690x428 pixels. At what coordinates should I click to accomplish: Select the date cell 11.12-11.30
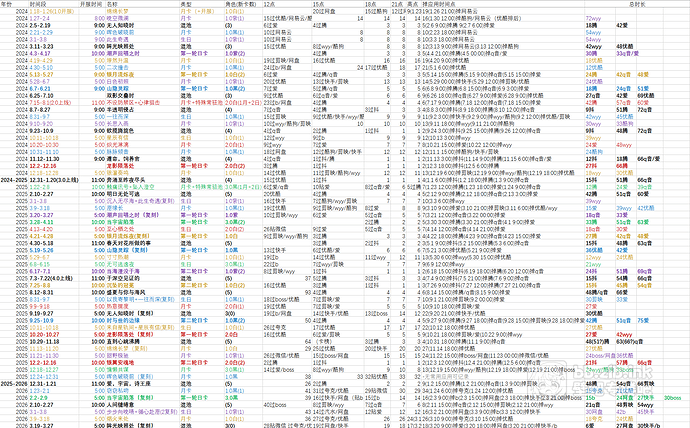(x=44, y=159)
